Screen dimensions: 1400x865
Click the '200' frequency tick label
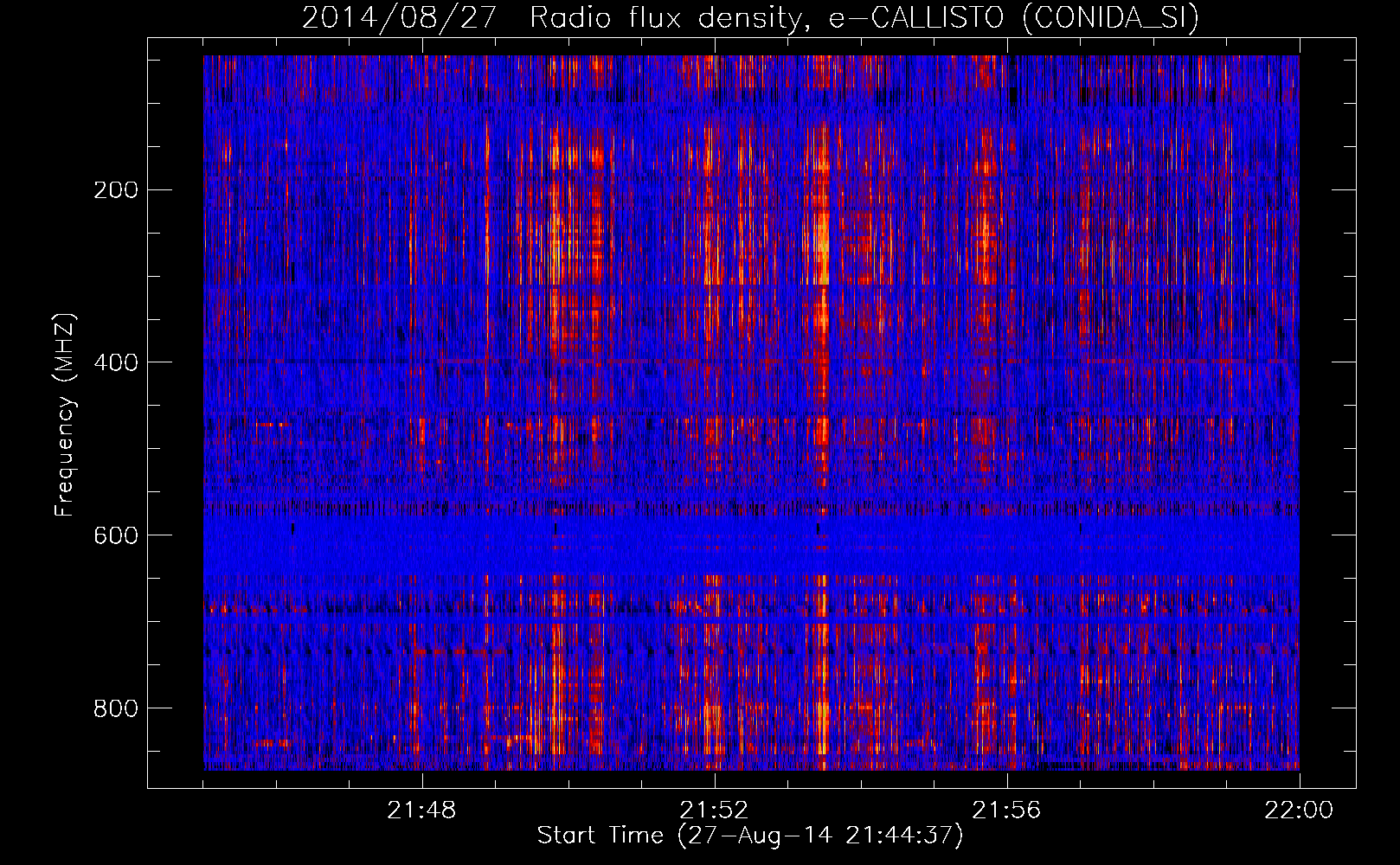[x=115, y=189]
